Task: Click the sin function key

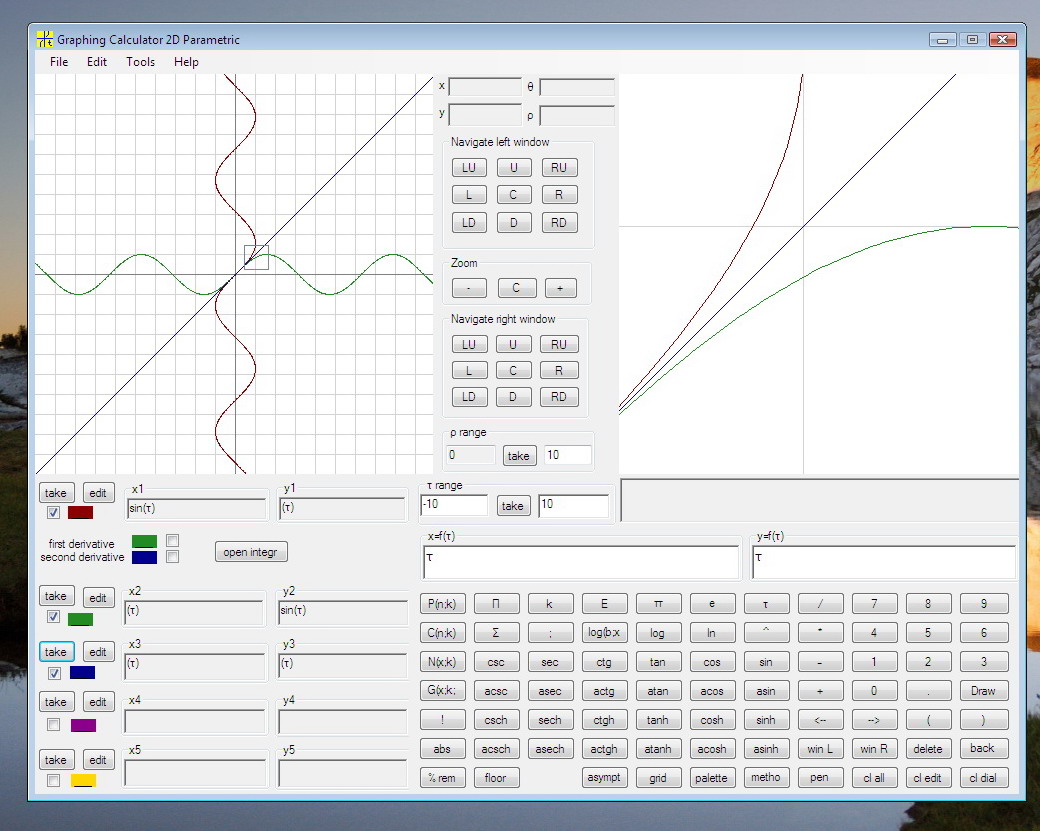Action: (766, 662)
